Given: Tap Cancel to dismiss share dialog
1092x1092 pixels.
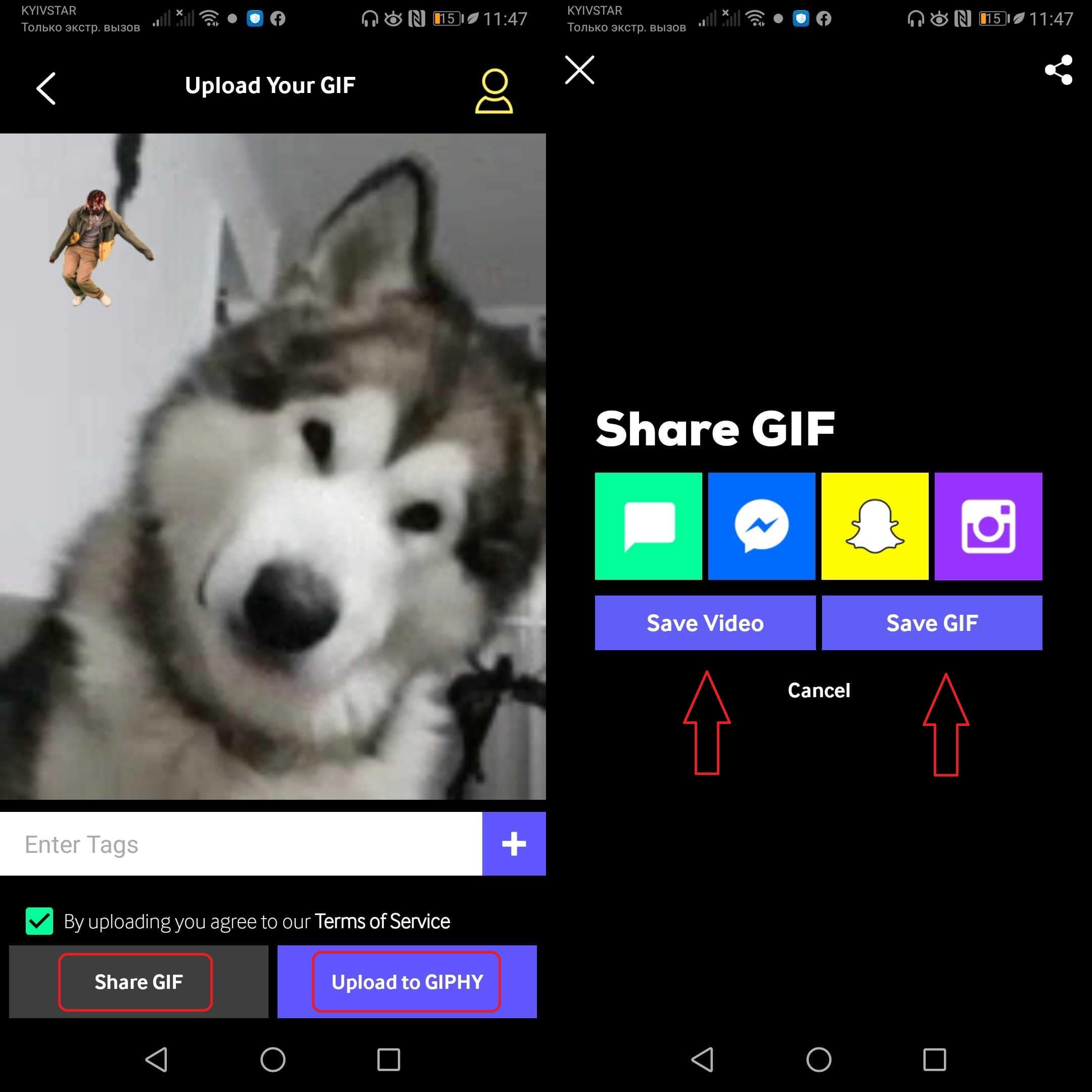Looking at the screenshot, I should 818,689.
